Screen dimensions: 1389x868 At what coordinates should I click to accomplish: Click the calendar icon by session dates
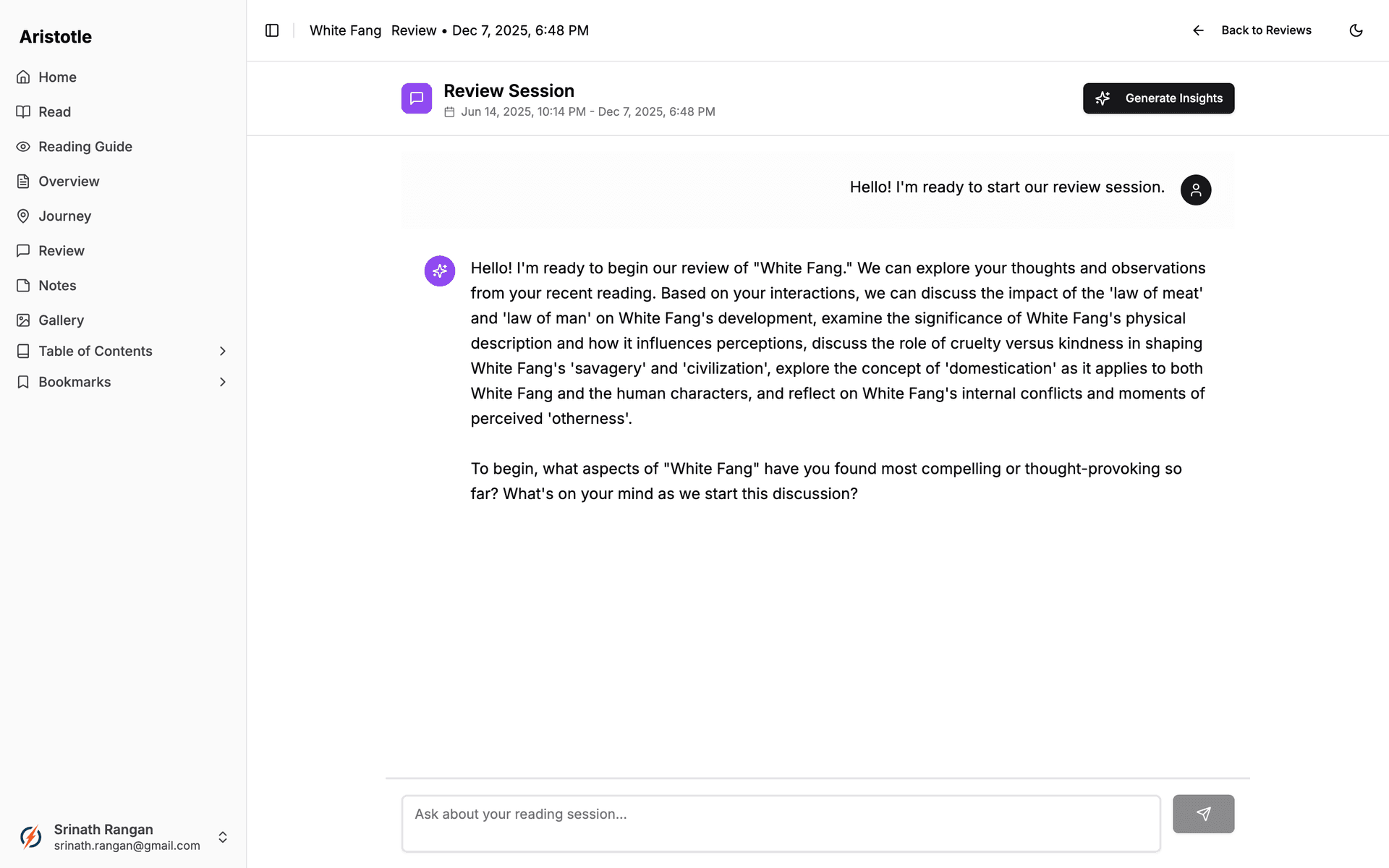coord(449,112)
